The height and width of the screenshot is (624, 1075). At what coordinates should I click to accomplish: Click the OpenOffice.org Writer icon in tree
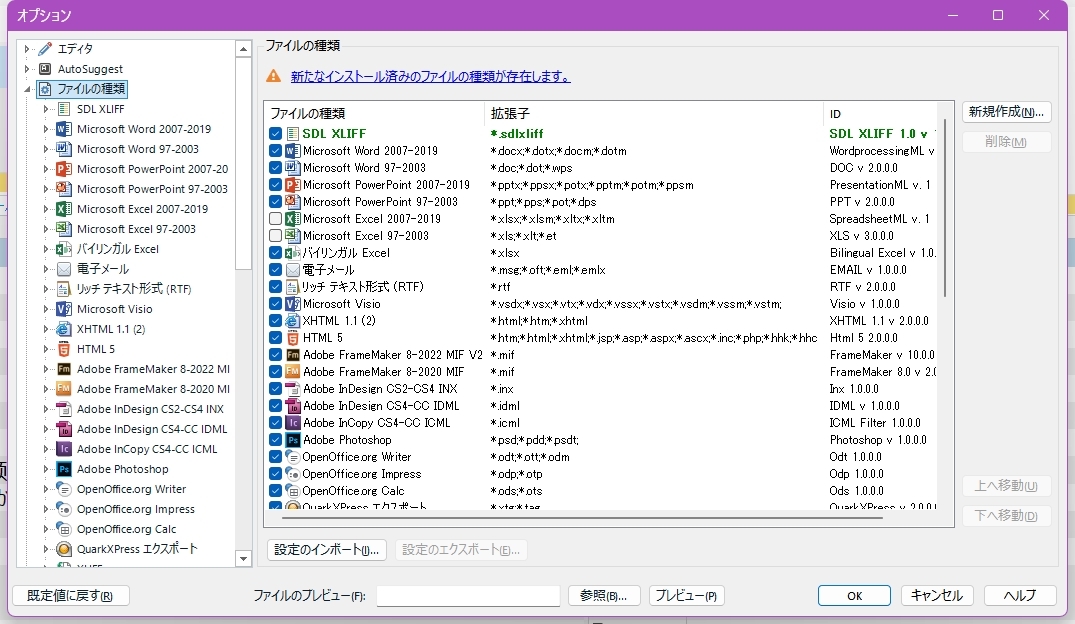coord(64,489)
